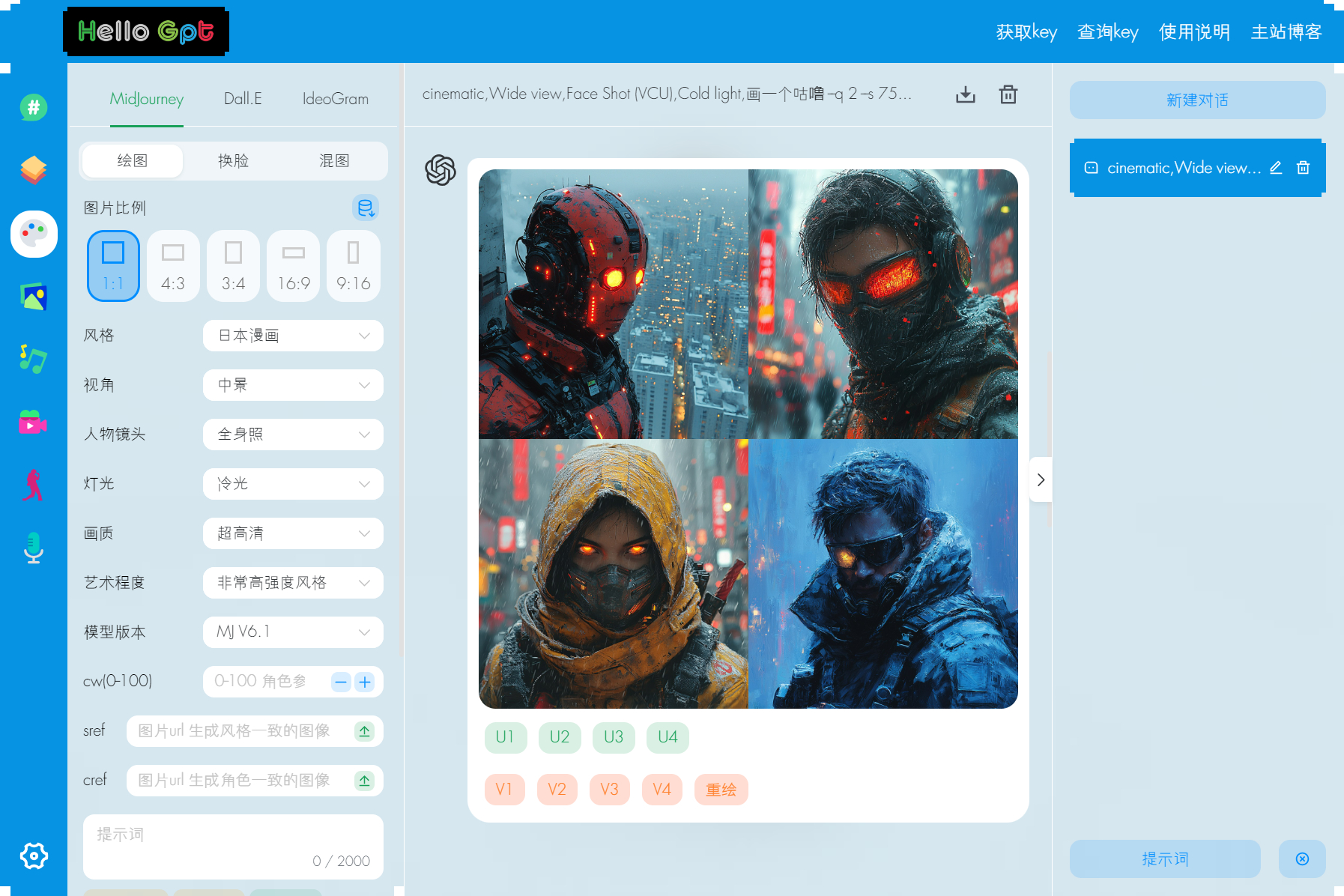Image resolution: width=1344 pixels, height=896 pixels.
Task: Click the microphone sidebar icon
Action: coord(33,548)
